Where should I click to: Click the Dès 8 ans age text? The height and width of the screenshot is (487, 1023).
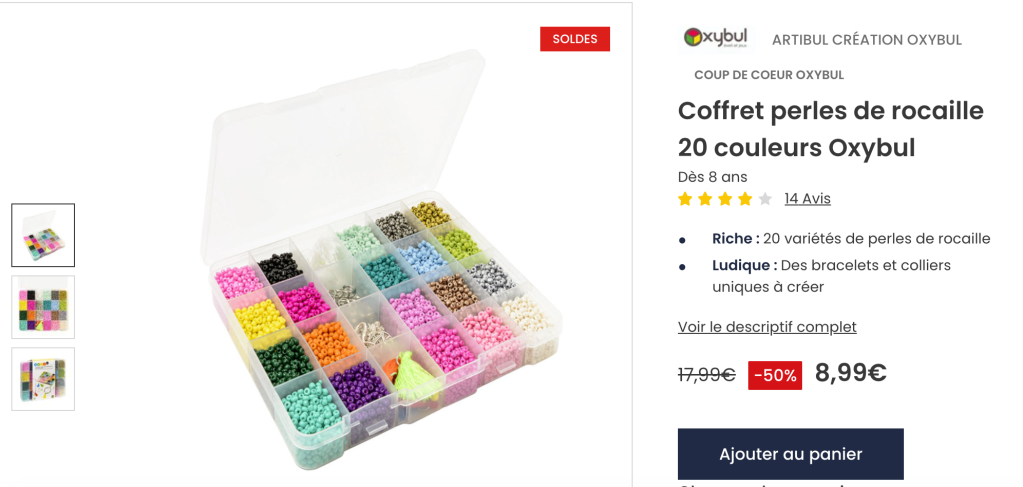pyautogui.click(x=712, y=177)
